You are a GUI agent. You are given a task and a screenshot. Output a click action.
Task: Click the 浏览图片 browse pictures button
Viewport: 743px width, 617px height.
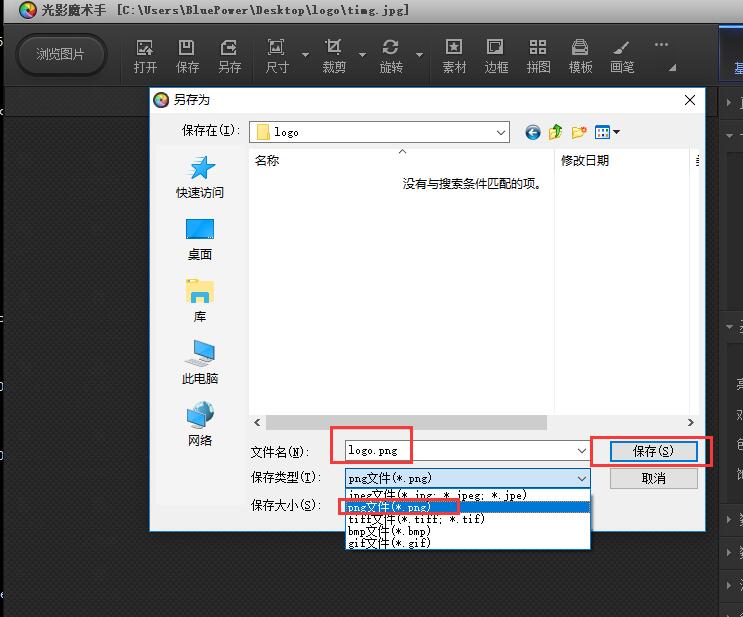tap(60, 54)
